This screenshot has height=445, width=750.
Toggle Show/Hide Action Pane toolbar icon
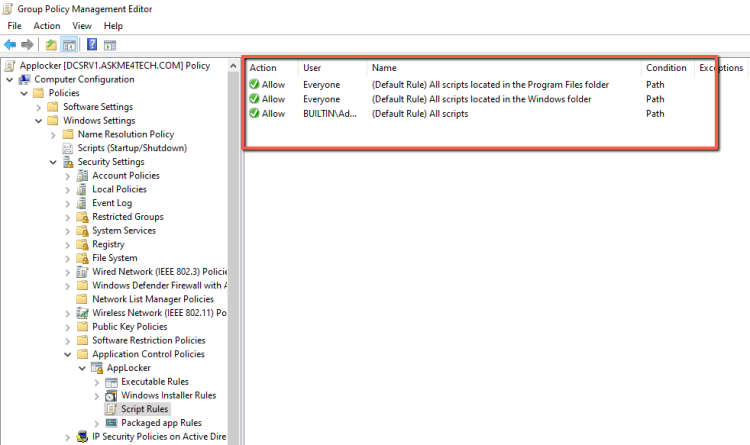pyautogui.click(x=110, y=45)
